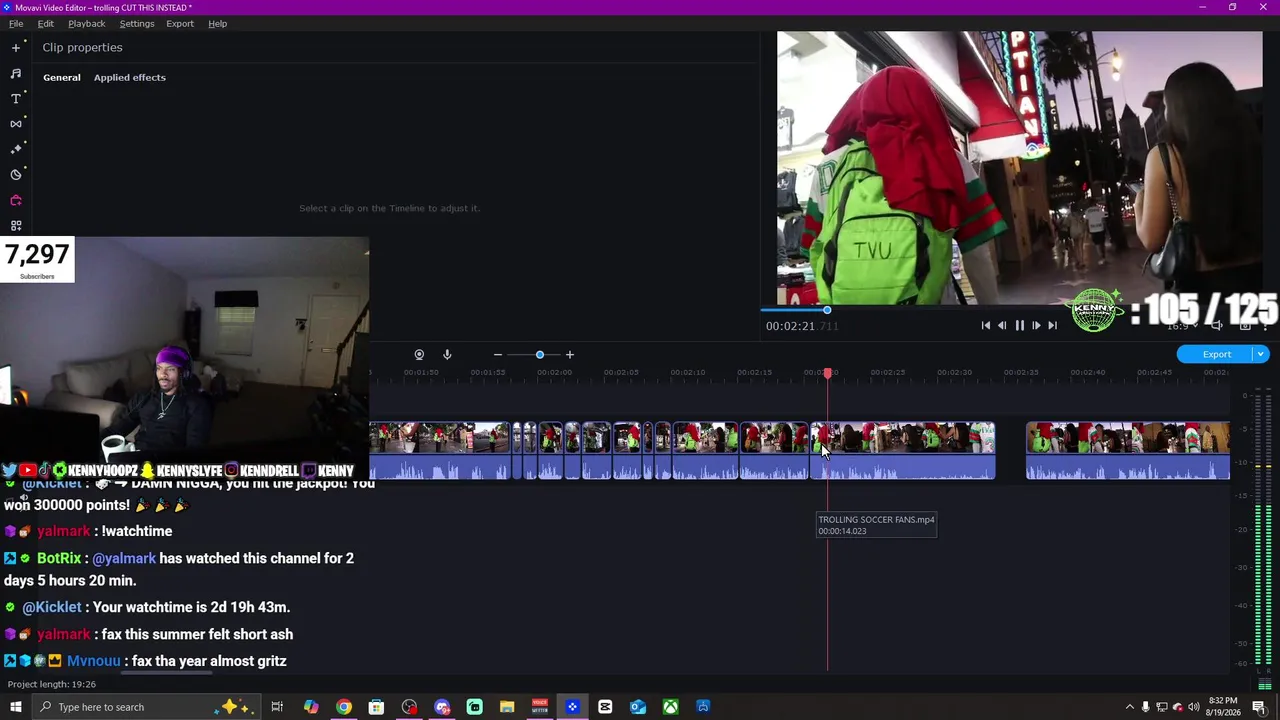Image resolution: width=1280 pixels, height=720 pixels.
Task: Select the clip under the playhead
Action: tap(903, 451)
